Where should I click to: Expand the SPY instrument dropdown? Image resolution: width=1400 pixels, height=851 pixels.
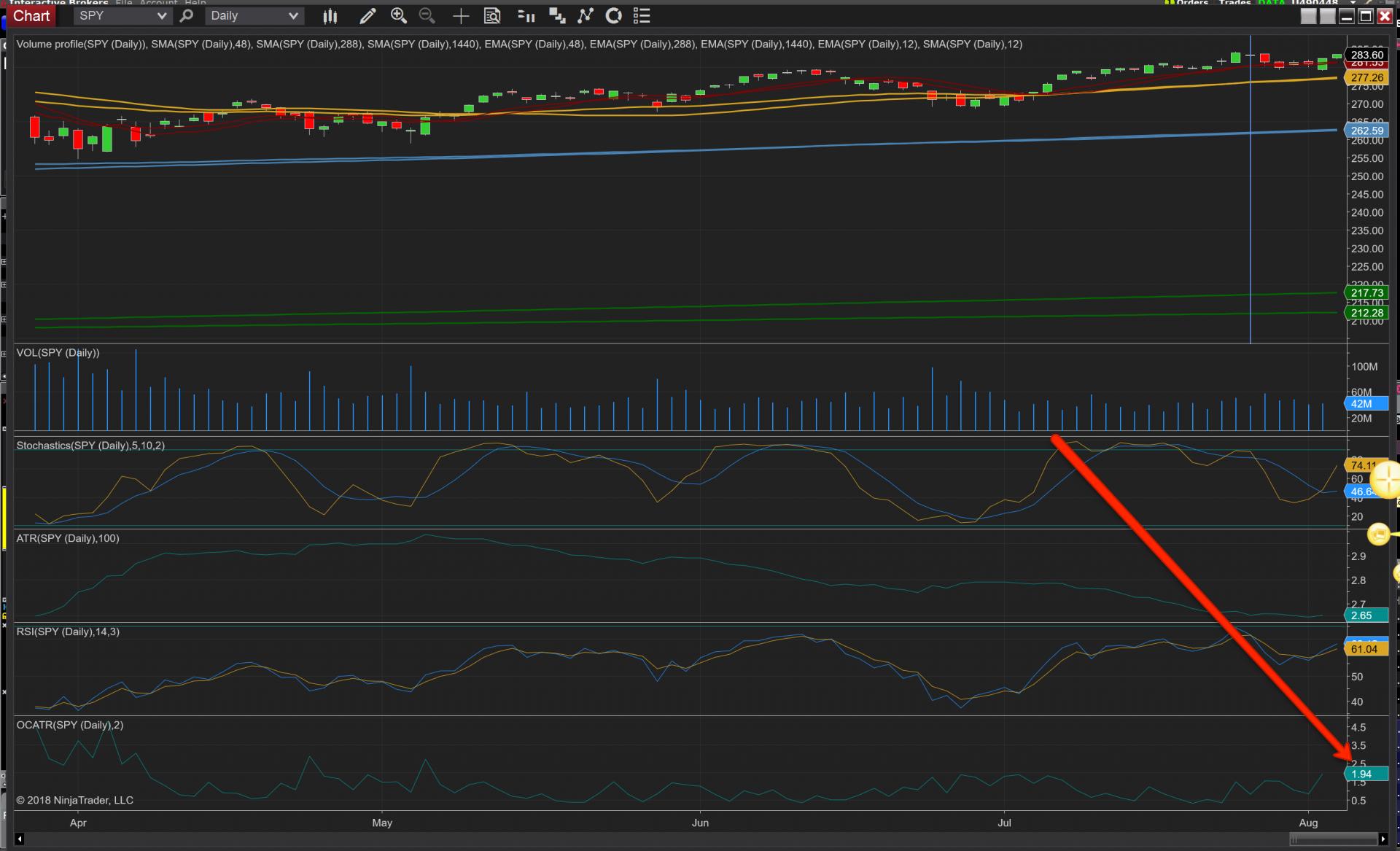pyautogui.click(x=161, y=16)
